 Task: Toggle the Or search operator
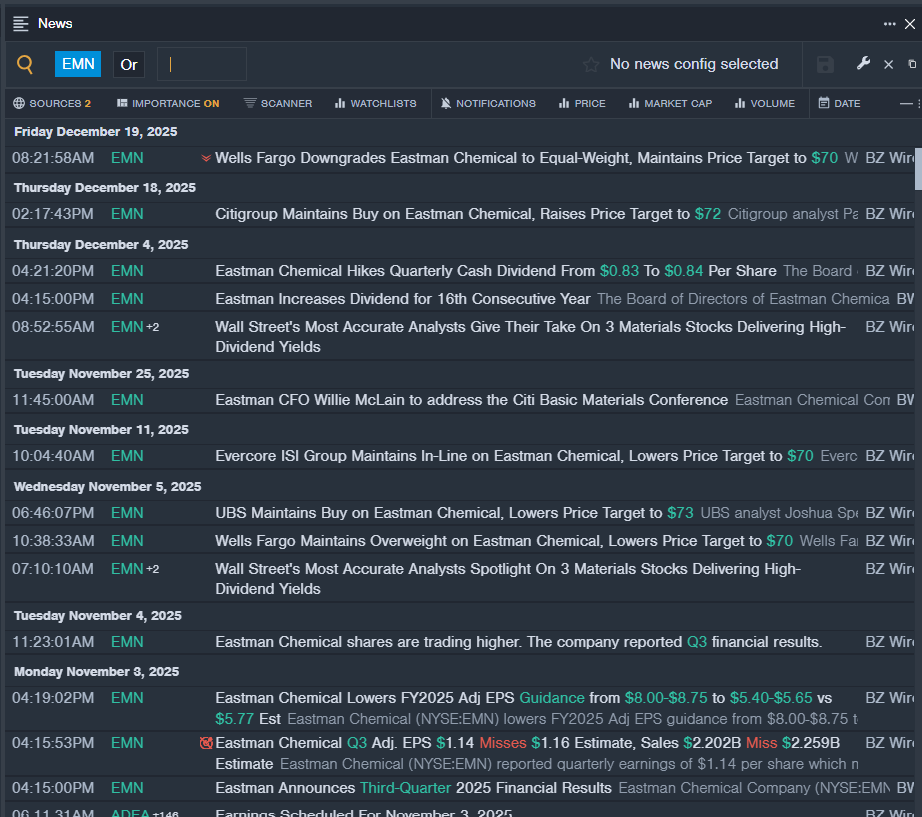click(x=129, y=64)
